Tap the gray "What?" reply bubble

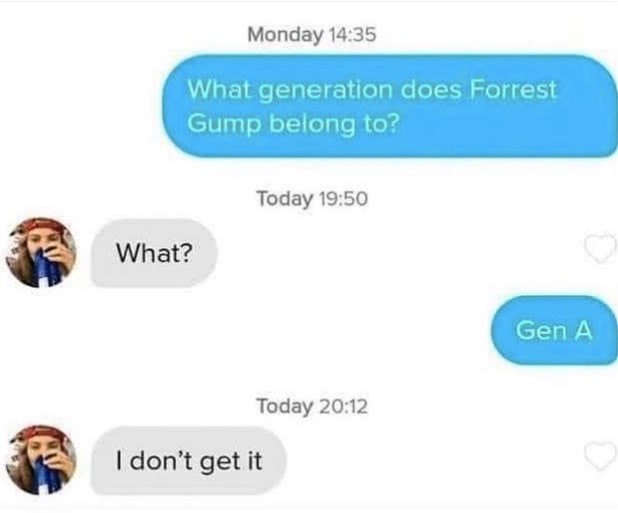154,253
